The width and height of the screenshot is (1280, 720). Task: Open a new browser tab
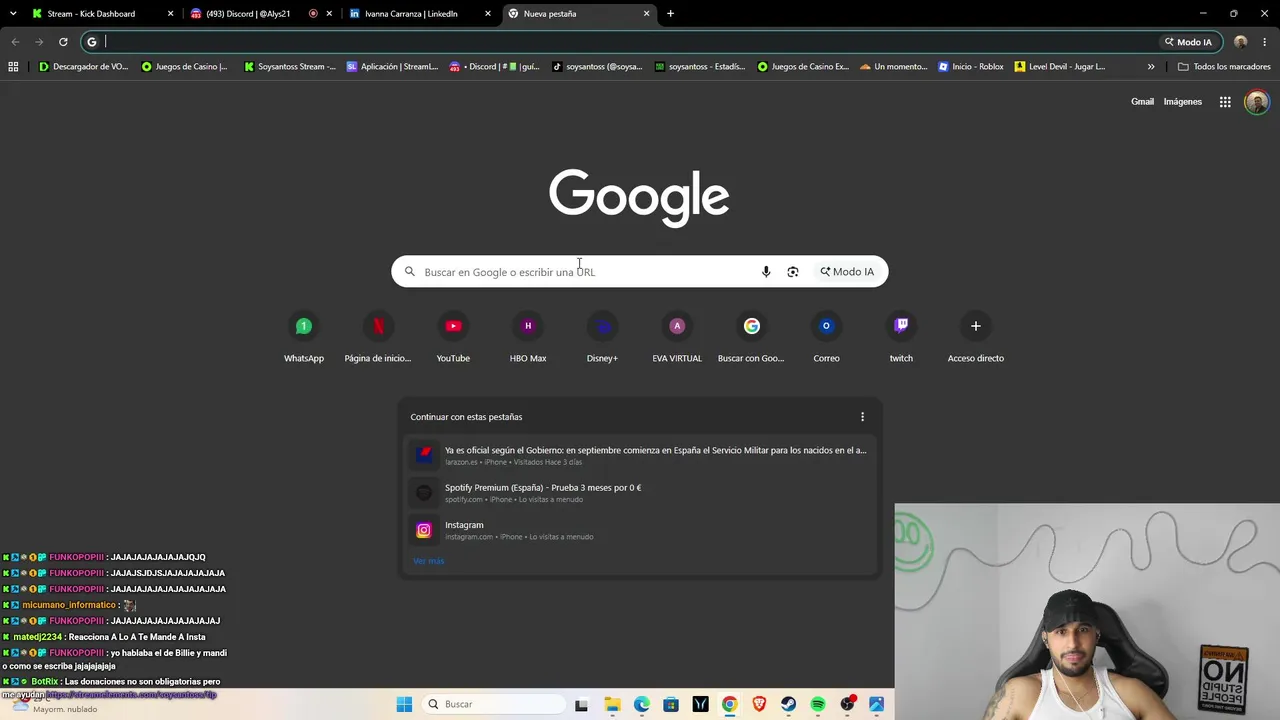click(x=670, y=14)
